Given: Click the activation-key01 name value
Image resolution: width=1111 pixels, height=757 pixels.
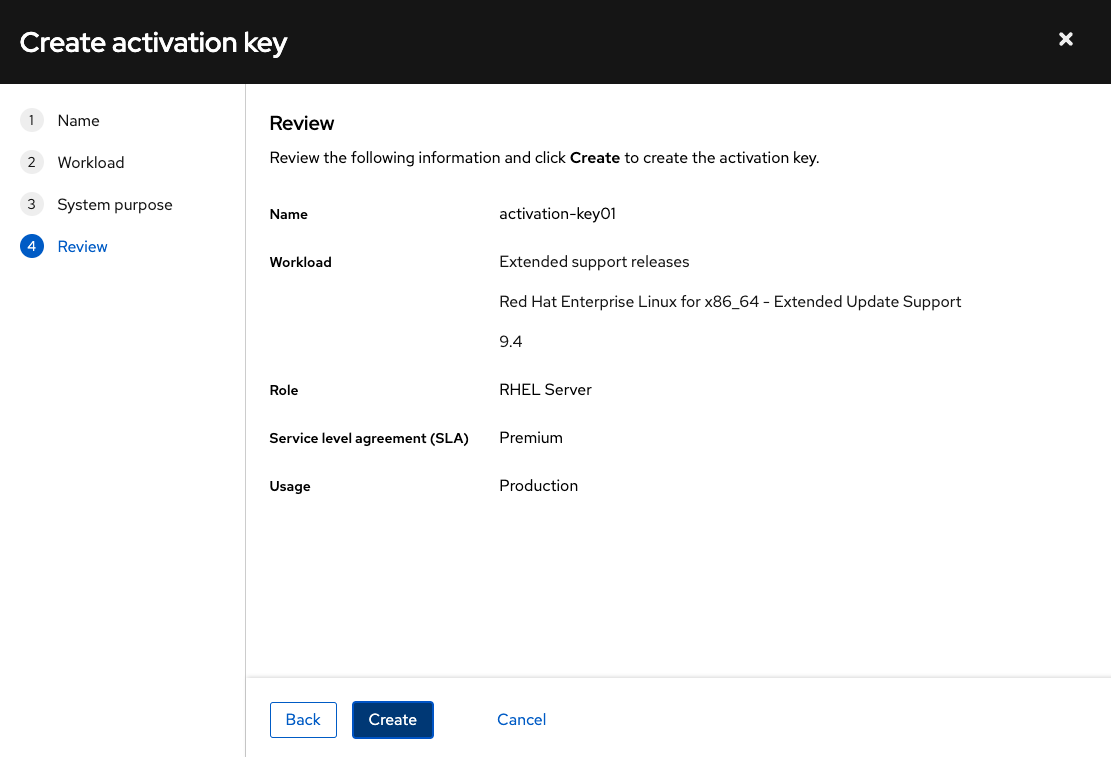Looking at the screenshot, I should coord(558,214).
